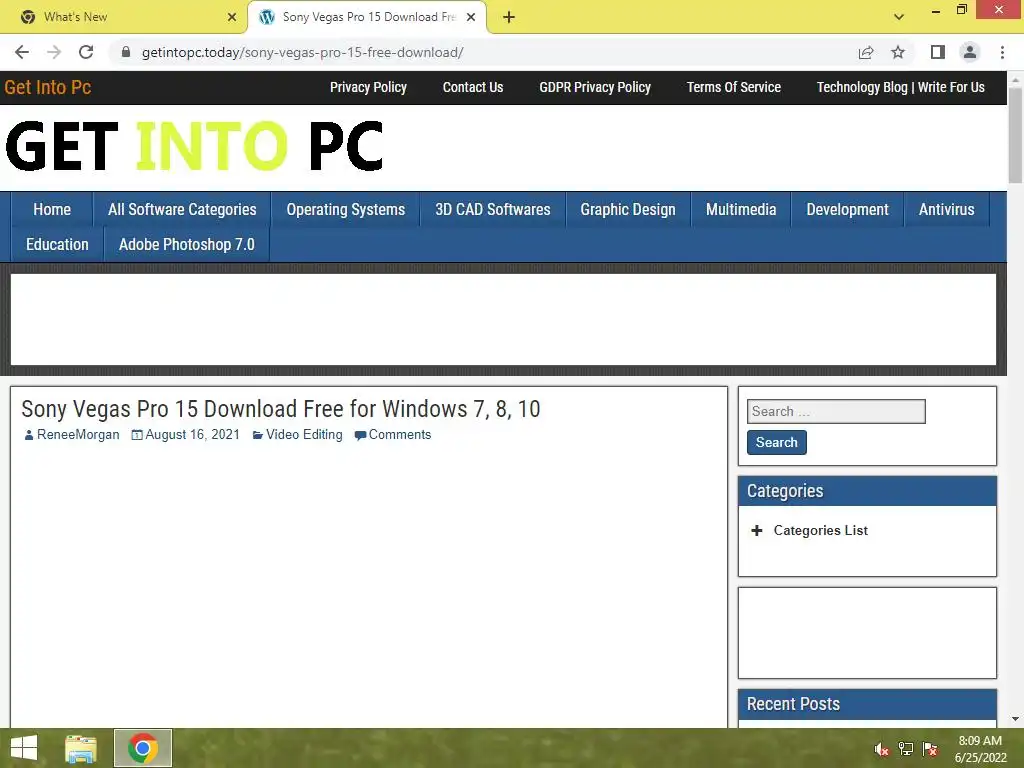The image size is (1024, 768).
Task: Open Chrome's three-dot menu
Action: pyautogui.click(x=1002, y=52)
